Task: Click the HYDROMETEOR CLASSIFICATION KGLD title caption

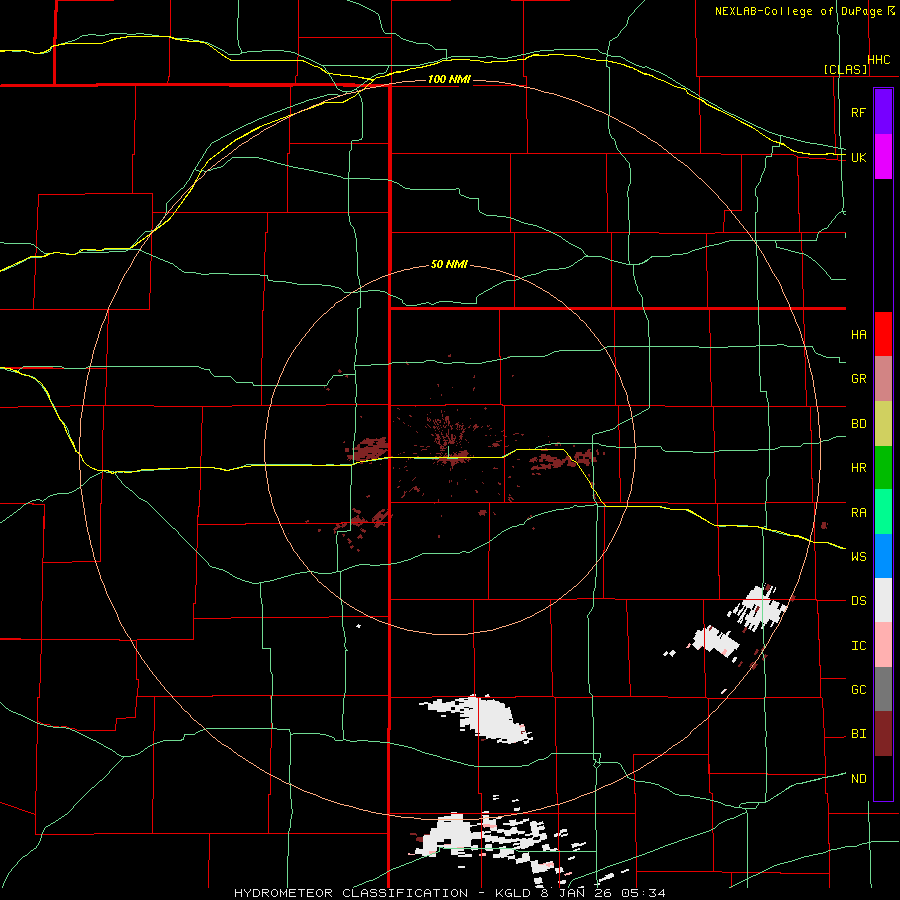Action: point(450,893)
